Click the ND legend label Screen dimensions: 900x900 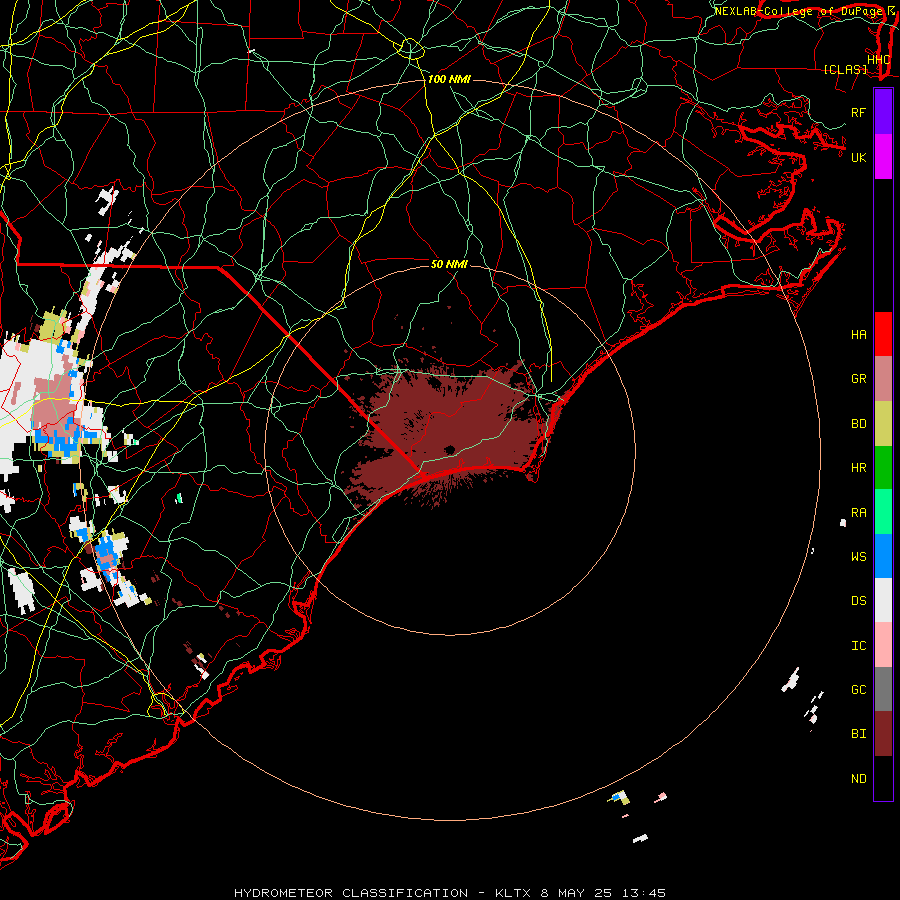pyautogui.click(x=858, y=779)
